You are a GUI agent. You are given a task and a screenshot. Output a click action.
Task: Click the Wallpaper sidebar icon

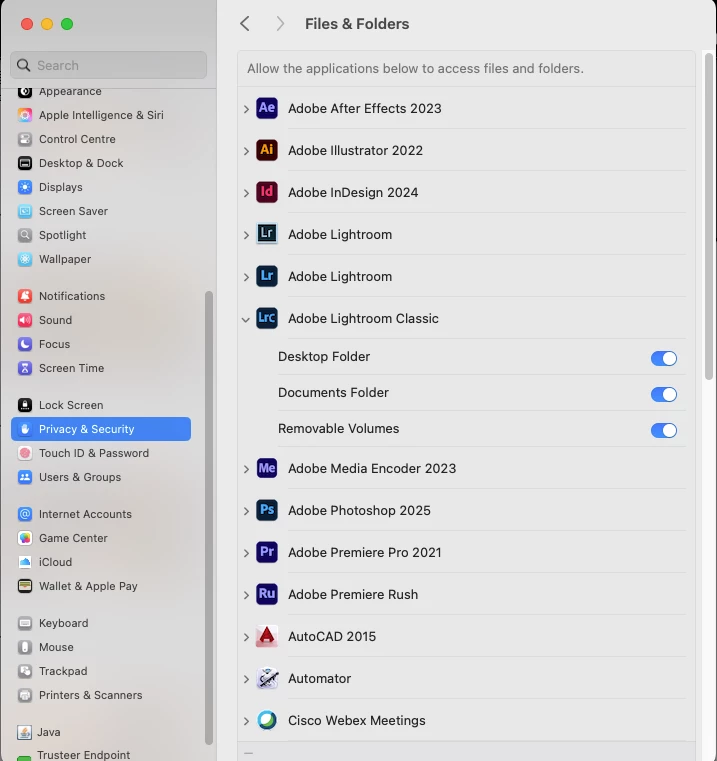tap(25, 259)
